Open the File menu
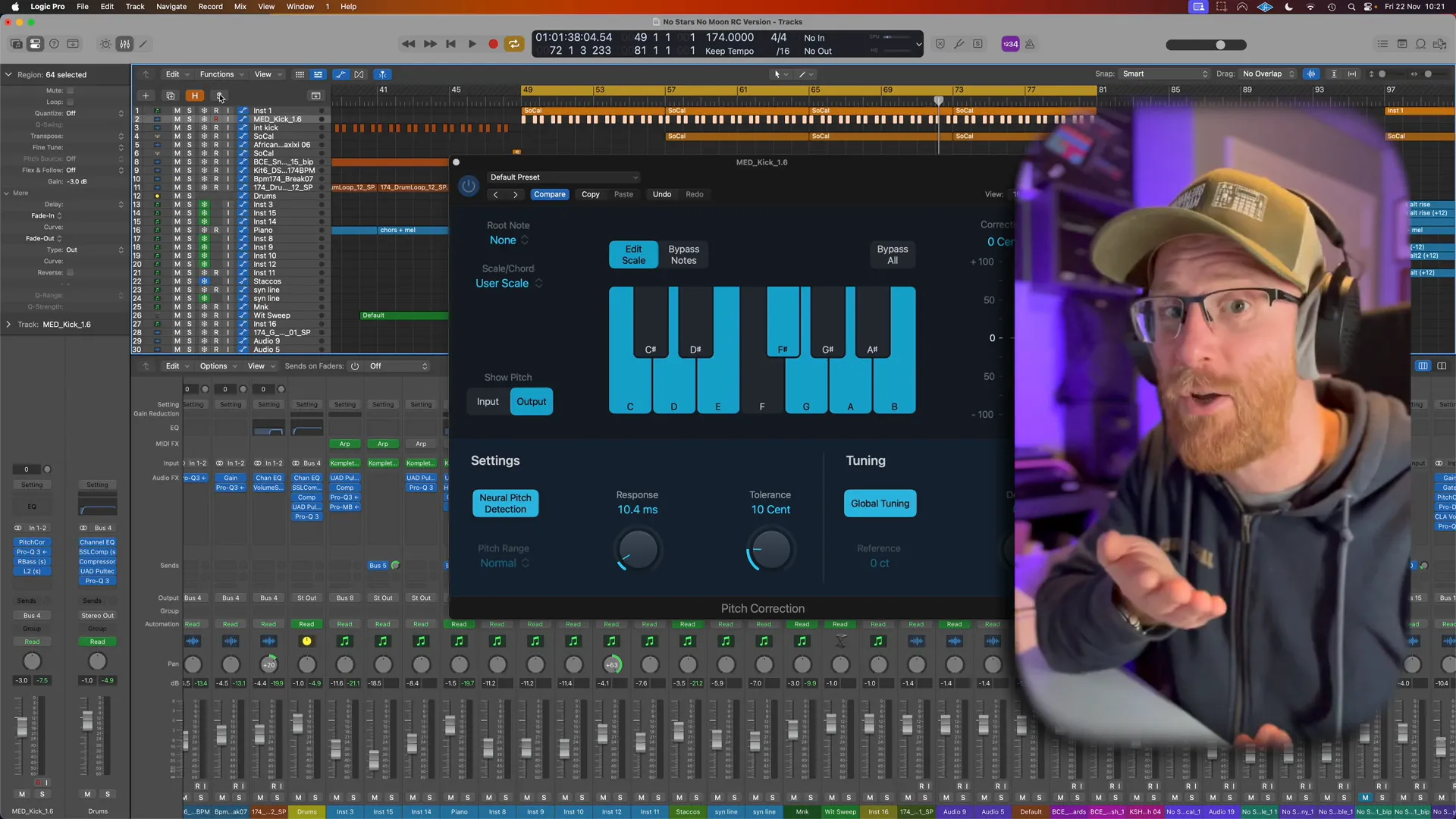Viewport: 1456px width, 819px height. pos(83,7)
